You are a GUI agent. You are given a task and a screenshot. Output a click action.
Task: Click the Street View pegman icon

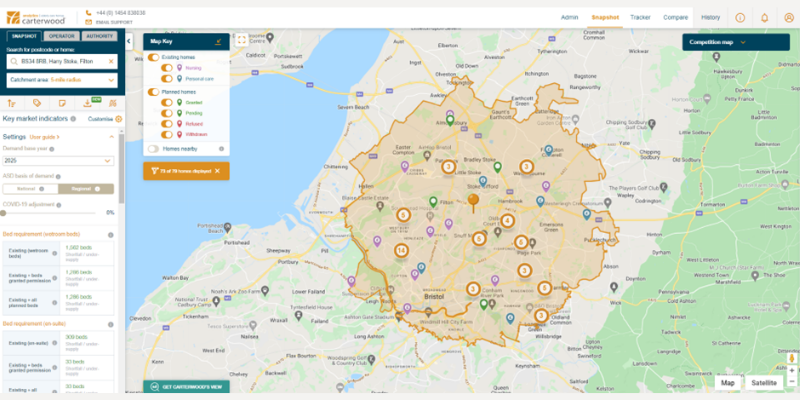[x=792, y=358]
